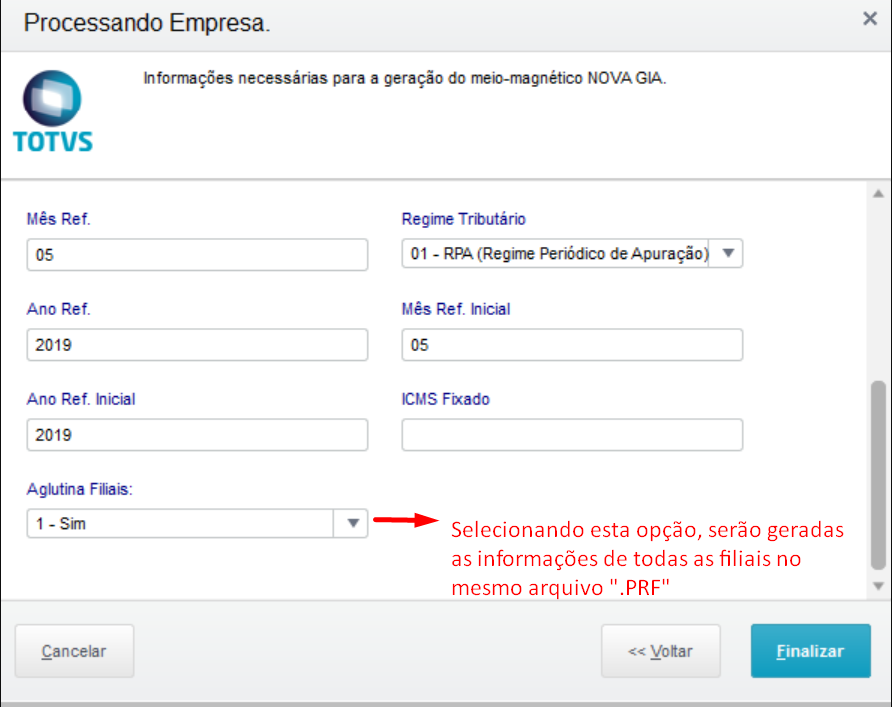Click the 'Processando Empresa.' title
892x707 pixels.
147,23
